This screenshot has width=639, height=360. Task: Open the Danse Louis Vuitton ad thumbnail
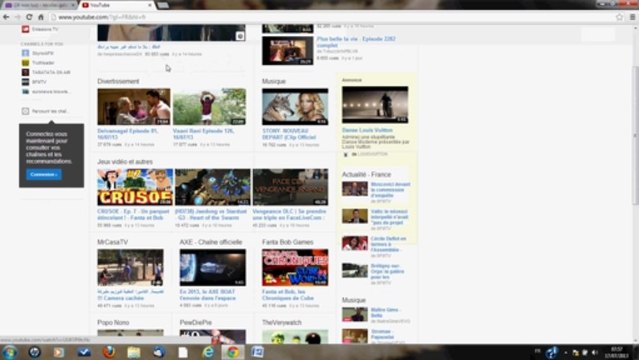tap(375, 105)
